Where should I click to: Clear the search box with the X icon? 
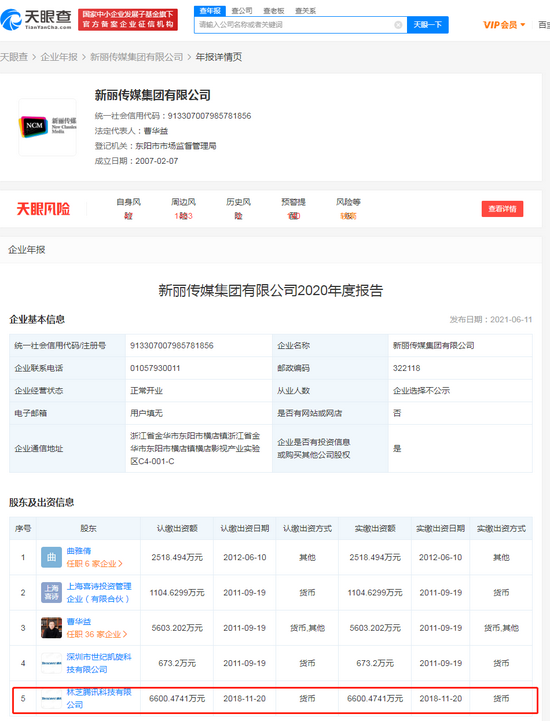coord(398,25)
